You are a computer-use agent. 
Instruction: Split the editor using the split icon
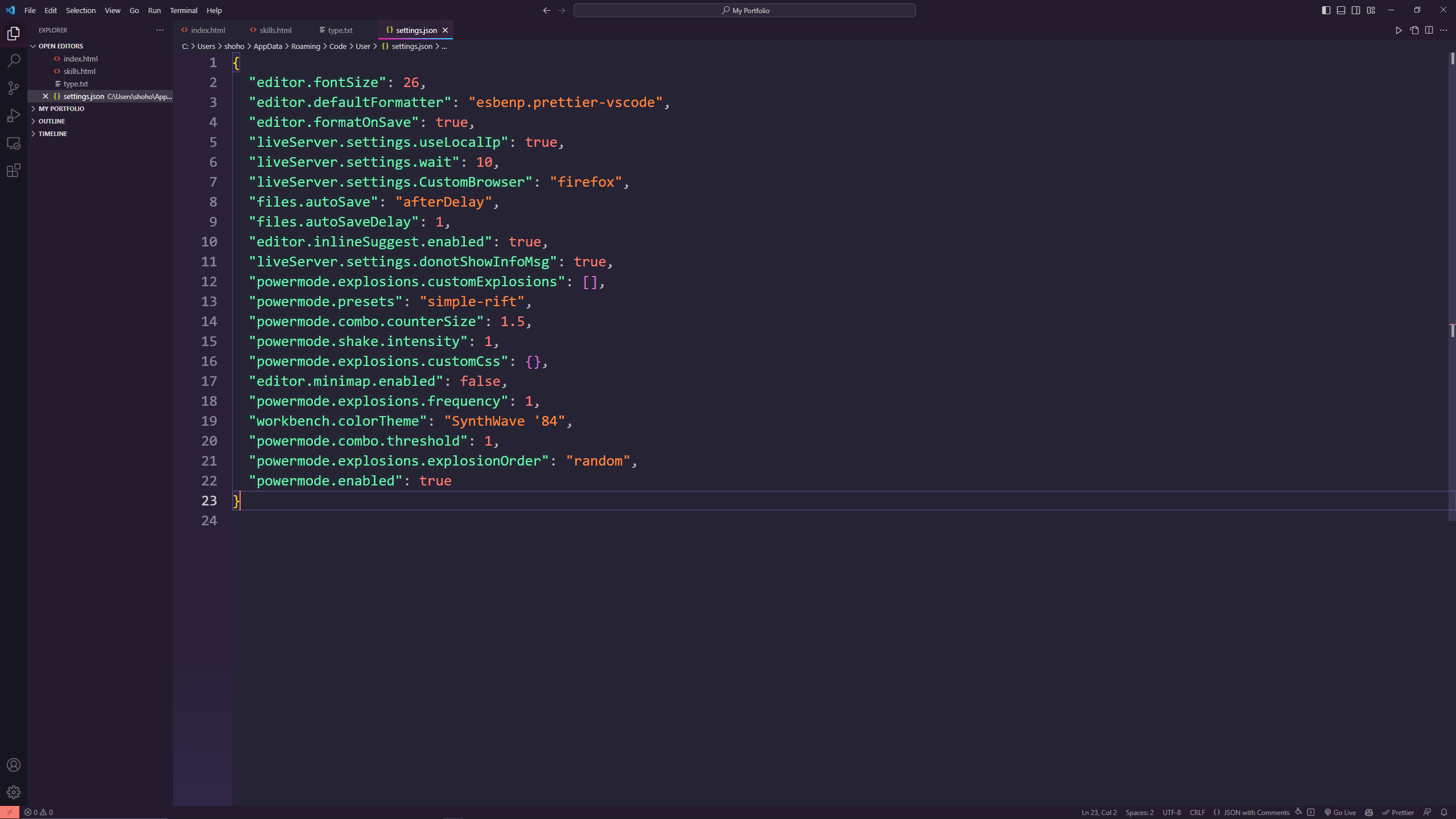click(x=1429, y=30)
